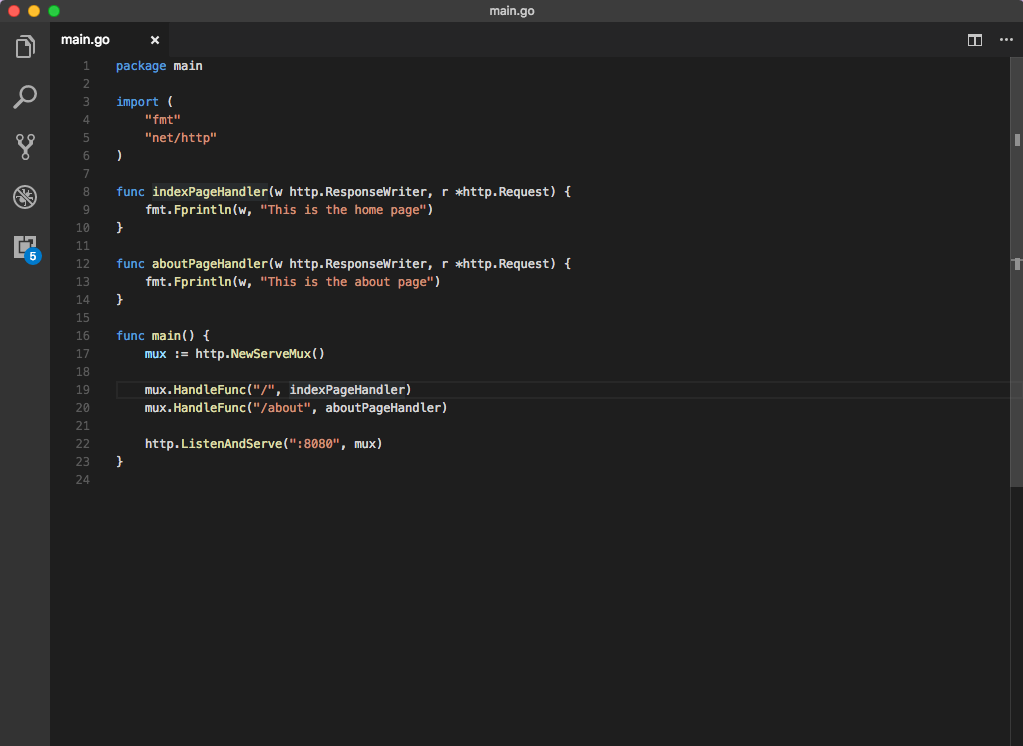
Task: Open the Extensions view
Action: coord(24,247)
